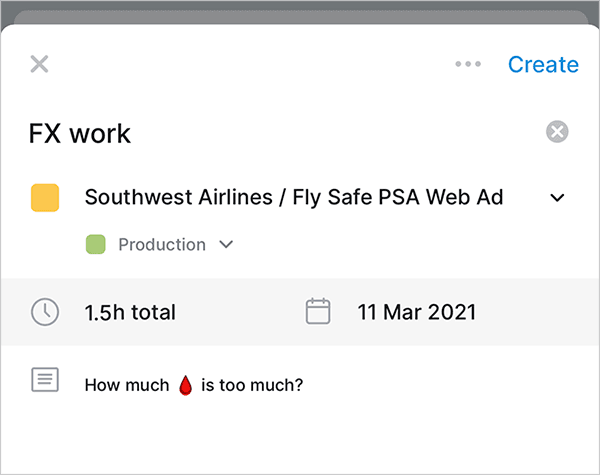Edit the 1.5h total duration
The image size is (600, 475).
(130, 312)
